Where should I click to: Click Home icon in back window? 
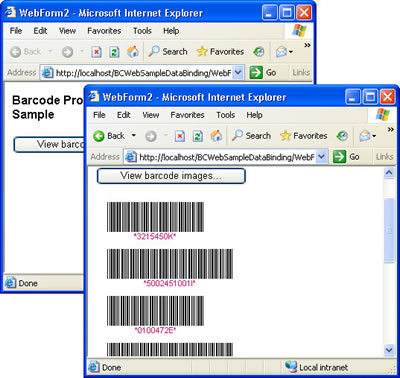tap(133, 51)
